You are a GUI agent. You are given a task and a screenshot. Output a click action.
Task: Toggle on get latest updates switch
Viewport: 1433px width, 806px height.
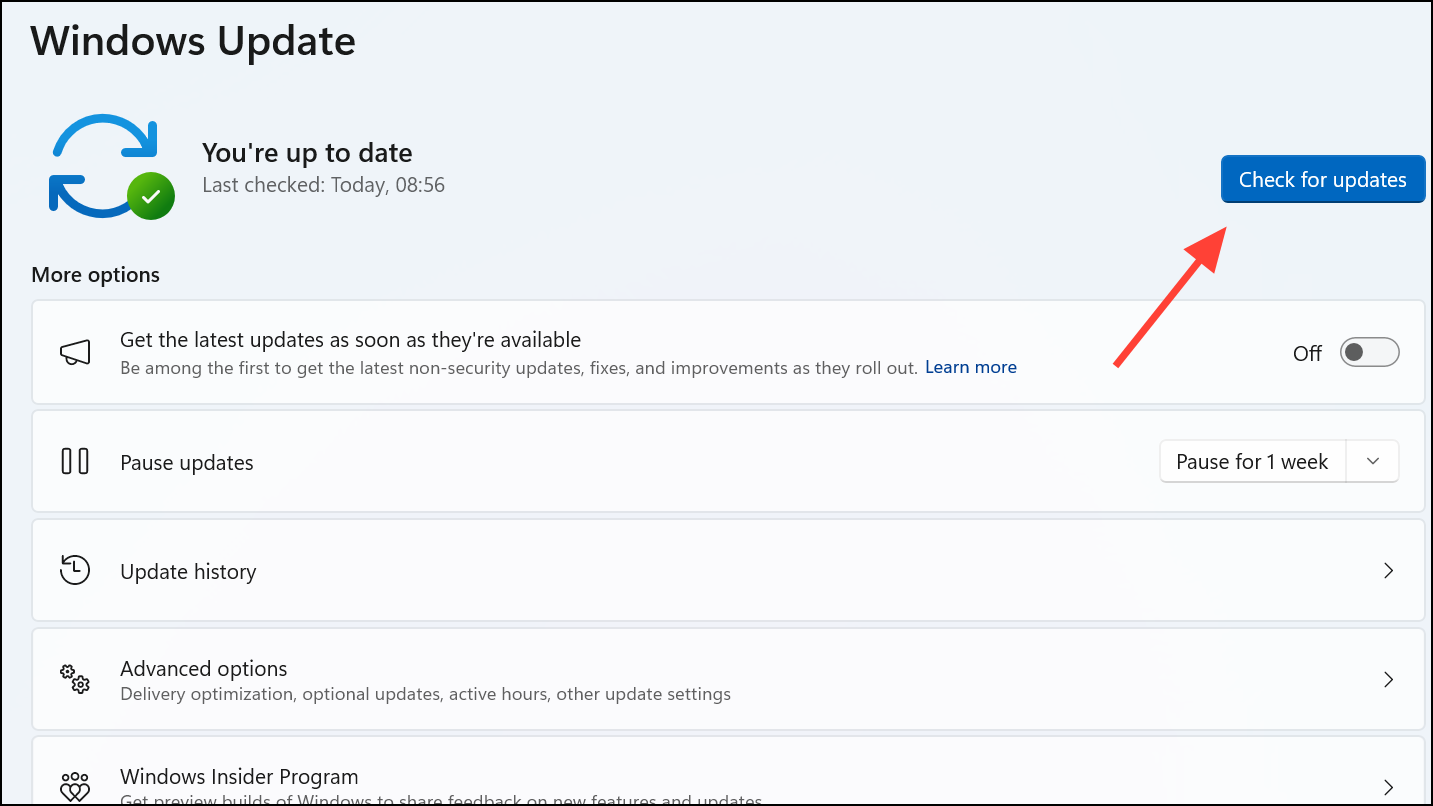(1369, 352)
